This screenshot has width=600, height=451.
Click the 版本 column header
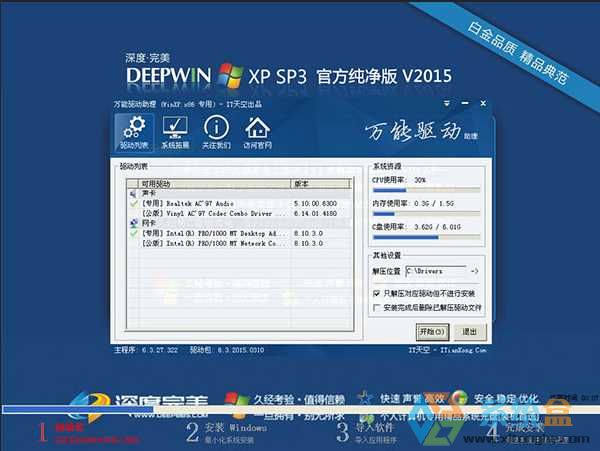pyautogui.click(x=321, y=184)
